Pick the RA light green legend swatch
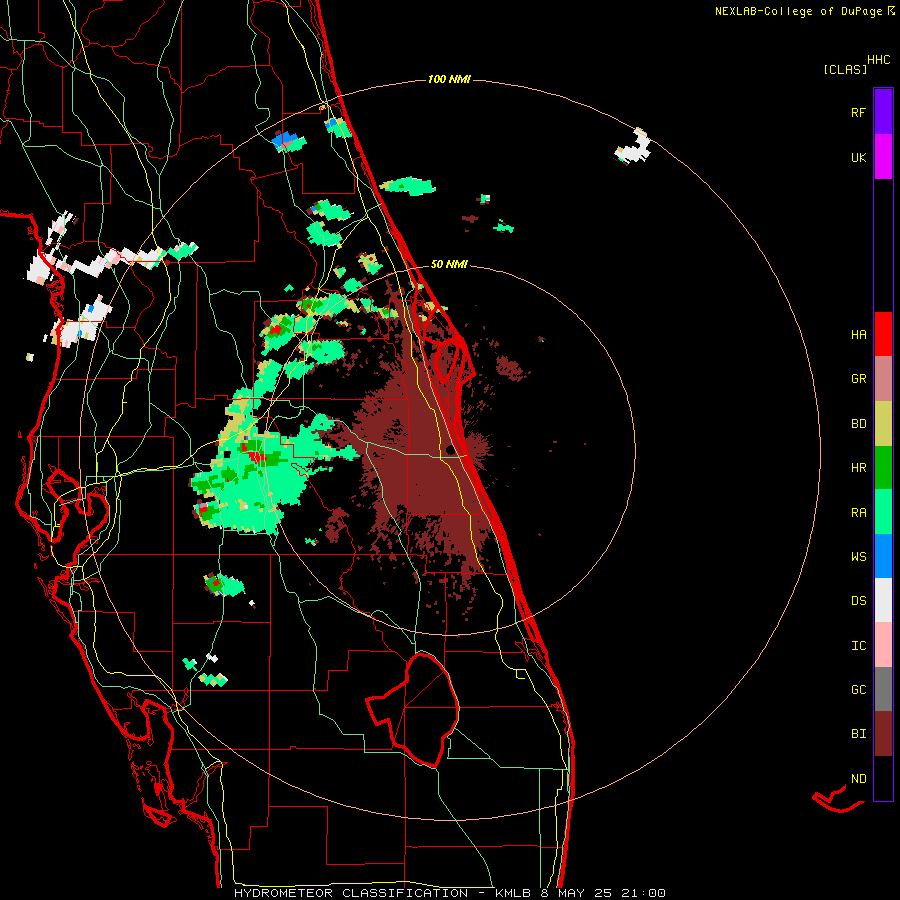The width and height of the screenshot is (900, 900). pyautogui.click(x=883, y=512)
